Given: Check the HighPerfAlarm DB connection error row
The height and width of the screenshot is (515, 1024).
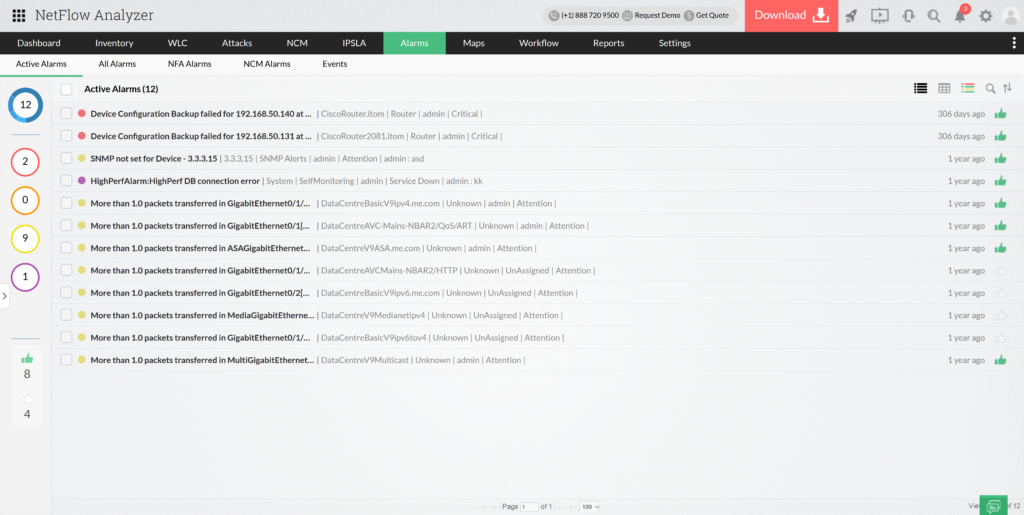Looking at the screenshot, I should pyautogui.click(x=66, y=181).
